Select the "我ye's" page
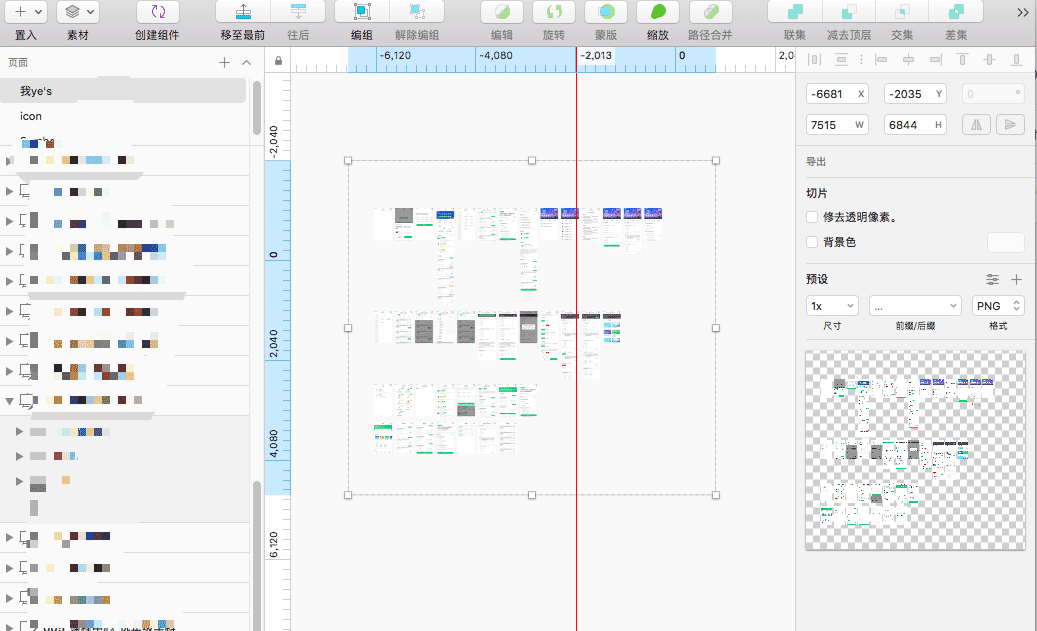The width and height of the screenshot is (1037, 631). tap(35, 91)
